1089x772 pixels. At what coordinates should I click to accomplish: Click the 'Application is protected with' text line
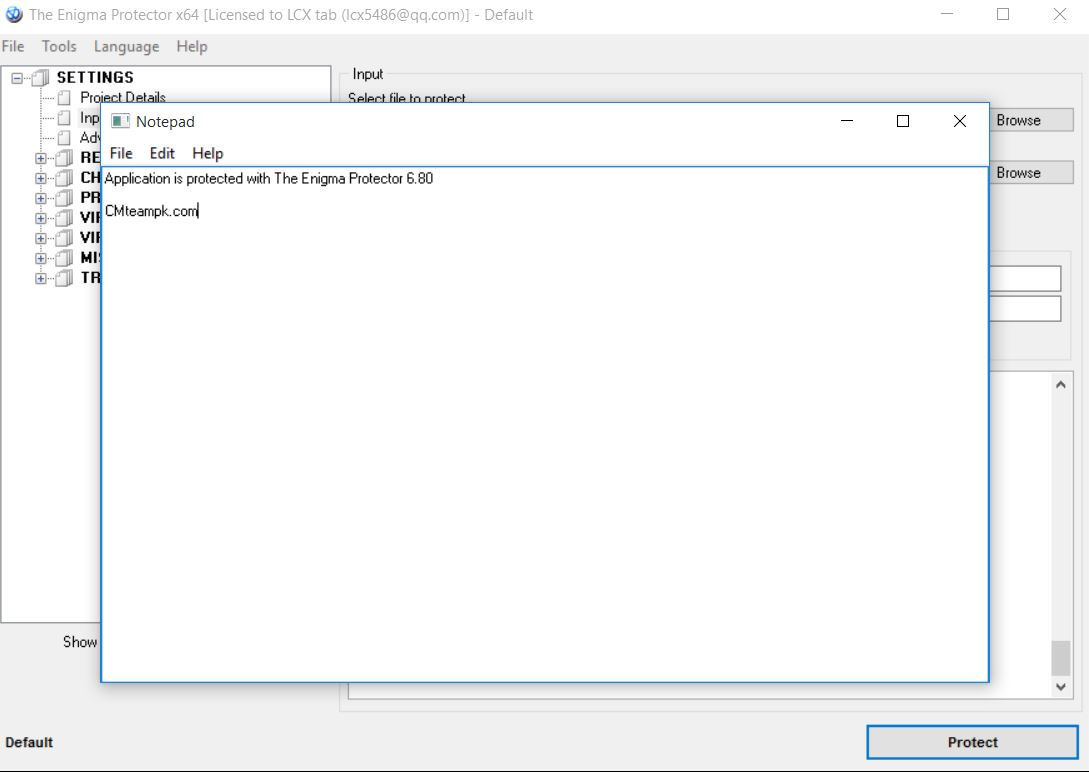[x=269, y=178]
